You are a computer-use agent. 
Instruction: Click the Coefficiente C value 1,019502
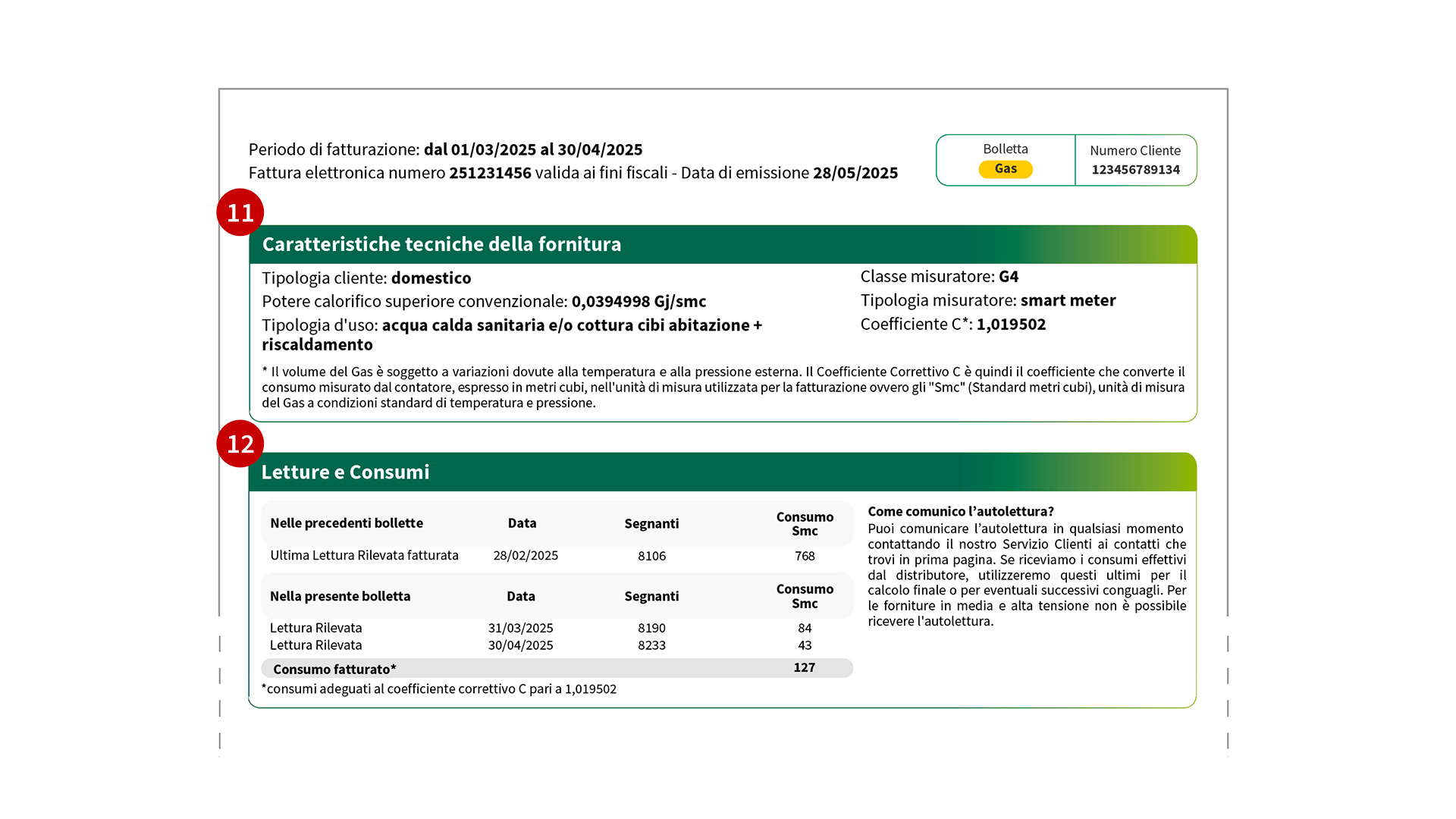pos(1011,325)
